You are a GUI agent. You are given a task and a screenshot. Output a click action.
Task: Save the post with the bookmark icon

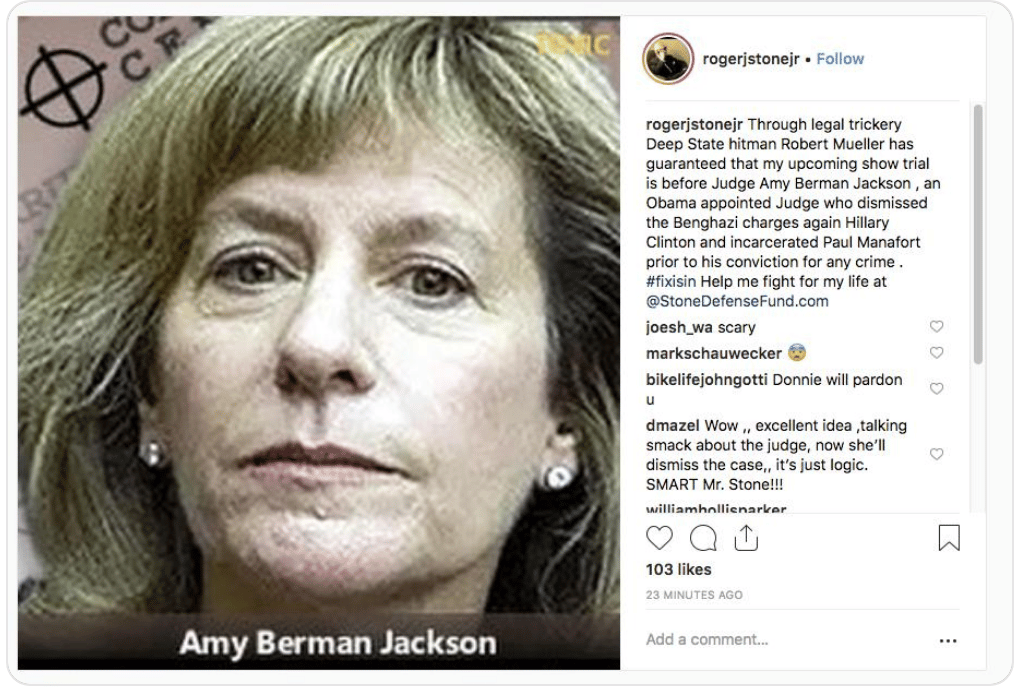(x=949, y=538)
